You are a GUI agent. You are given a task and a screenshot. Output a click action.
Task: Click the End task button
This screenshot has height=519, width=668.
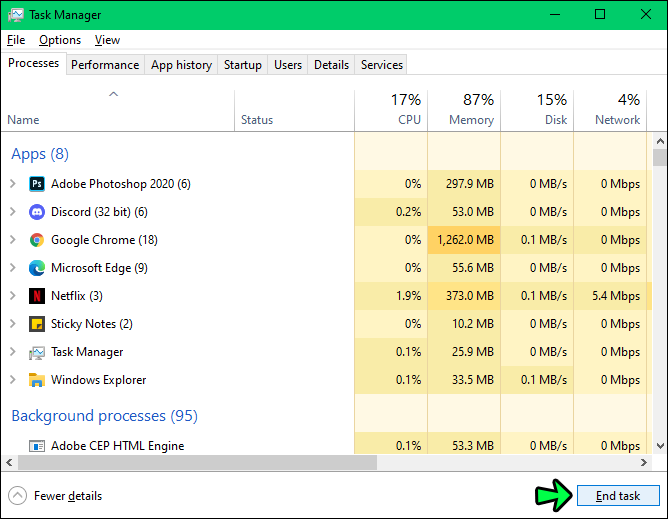pyautogui.click(x=618, y=496)
